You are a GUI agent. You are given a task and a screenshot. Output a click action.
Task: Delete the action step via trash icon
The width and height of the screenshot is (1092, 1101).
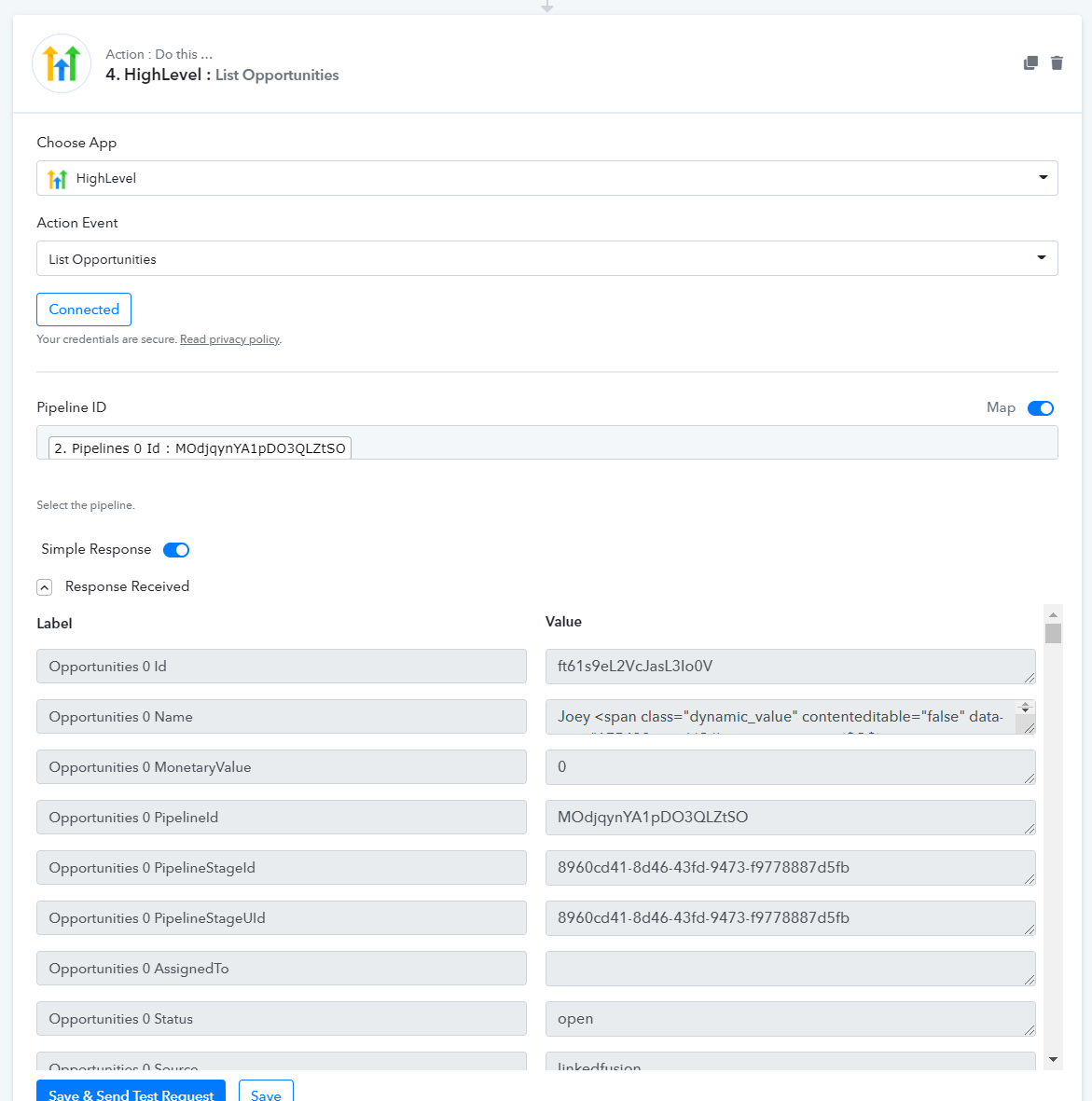[x=1057, y=63]
